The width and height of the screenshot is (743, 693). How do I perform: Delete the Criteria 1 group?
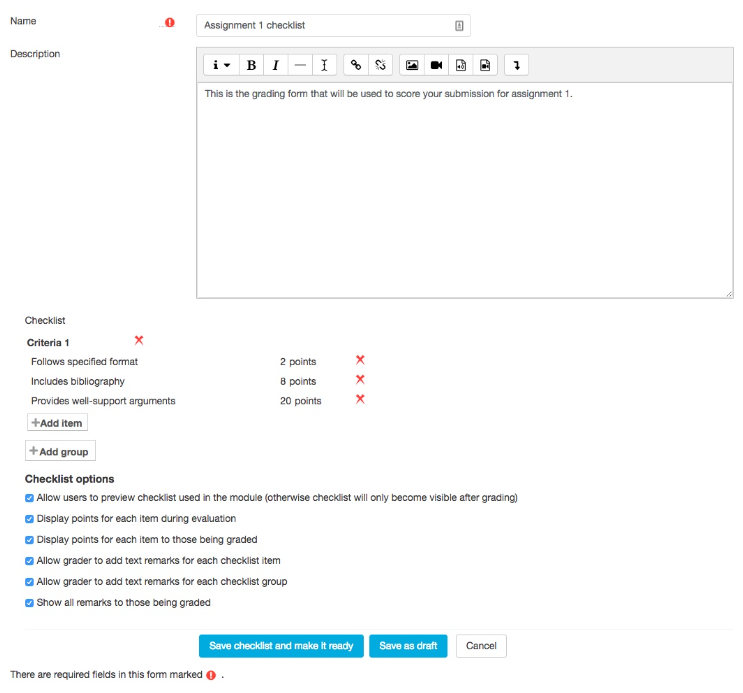pos(139,340)
